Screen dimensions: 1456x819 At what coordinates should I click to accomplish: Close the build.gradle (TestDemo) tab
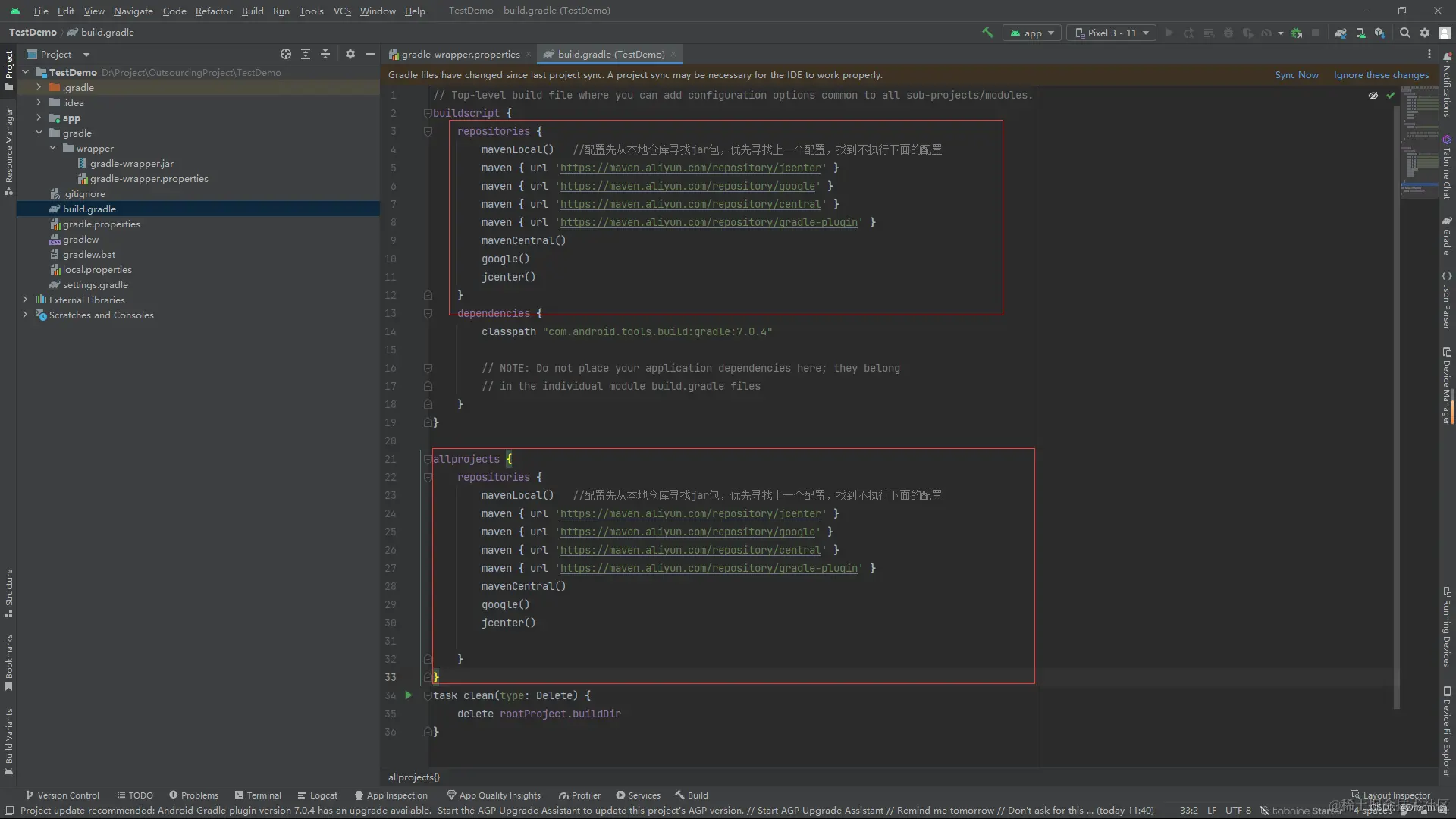coord(673,54)
